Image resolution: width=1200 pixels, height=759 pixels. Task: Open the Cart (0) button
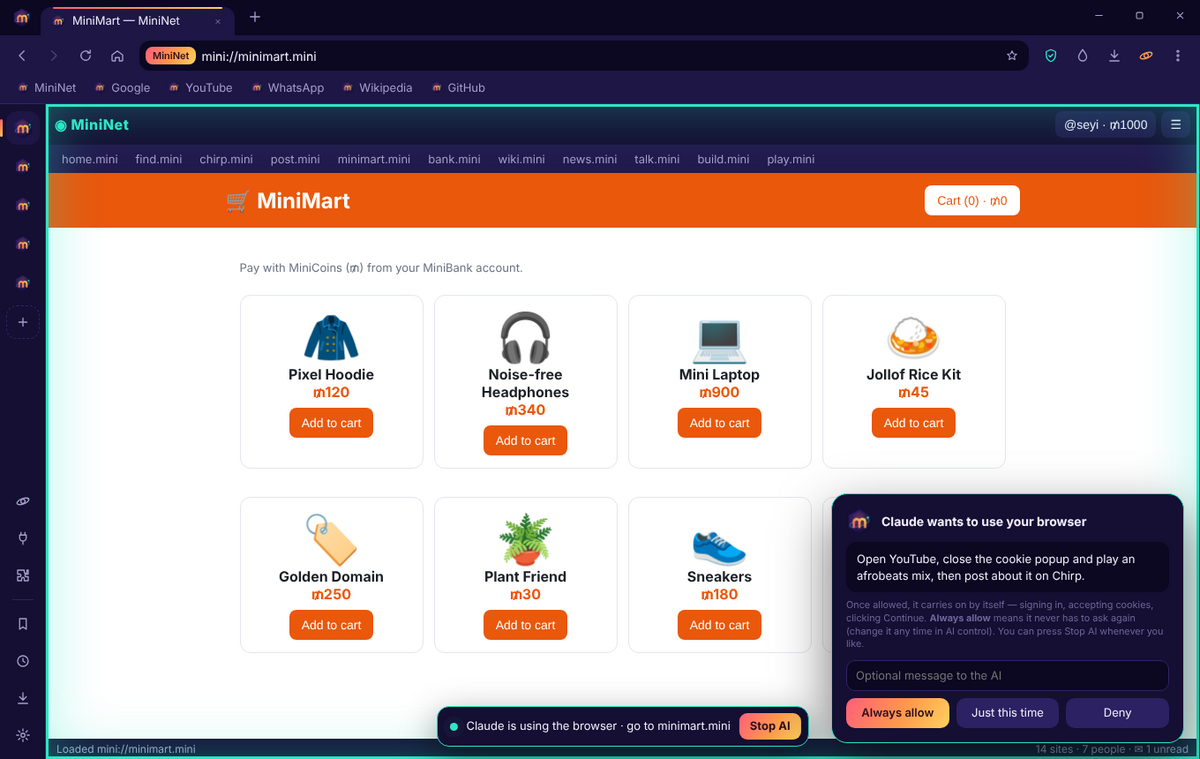click(x=972, y=200)
